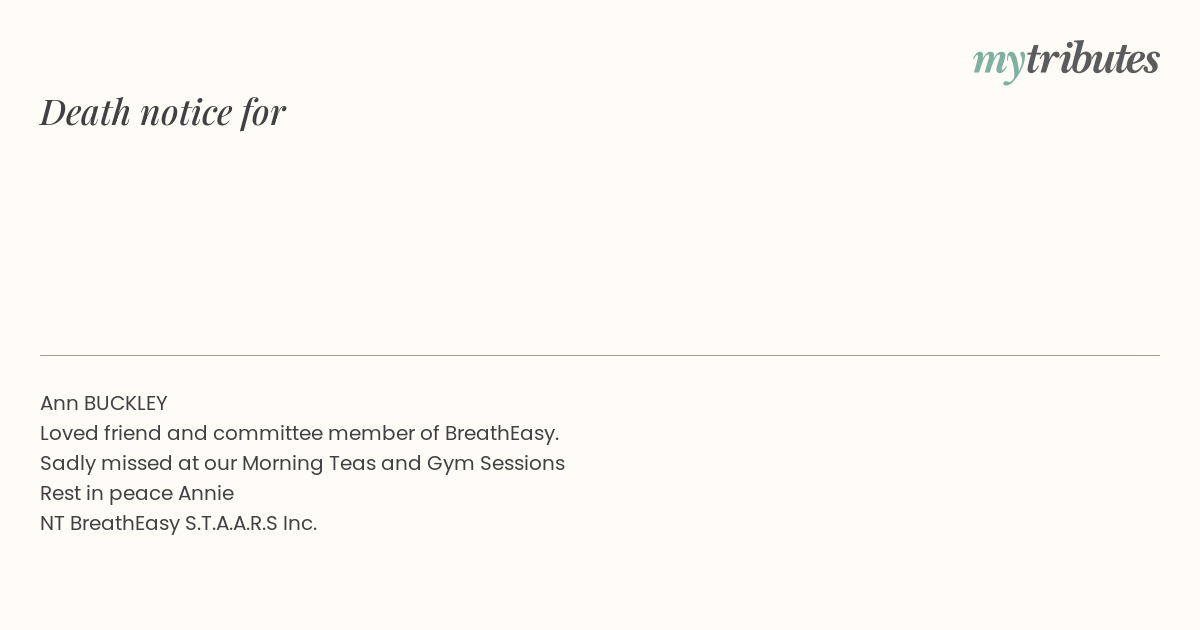This screenshot has height=630, width=1200.
Task: Click the surname "BUCKLEY"
Action: click(126, 403)
